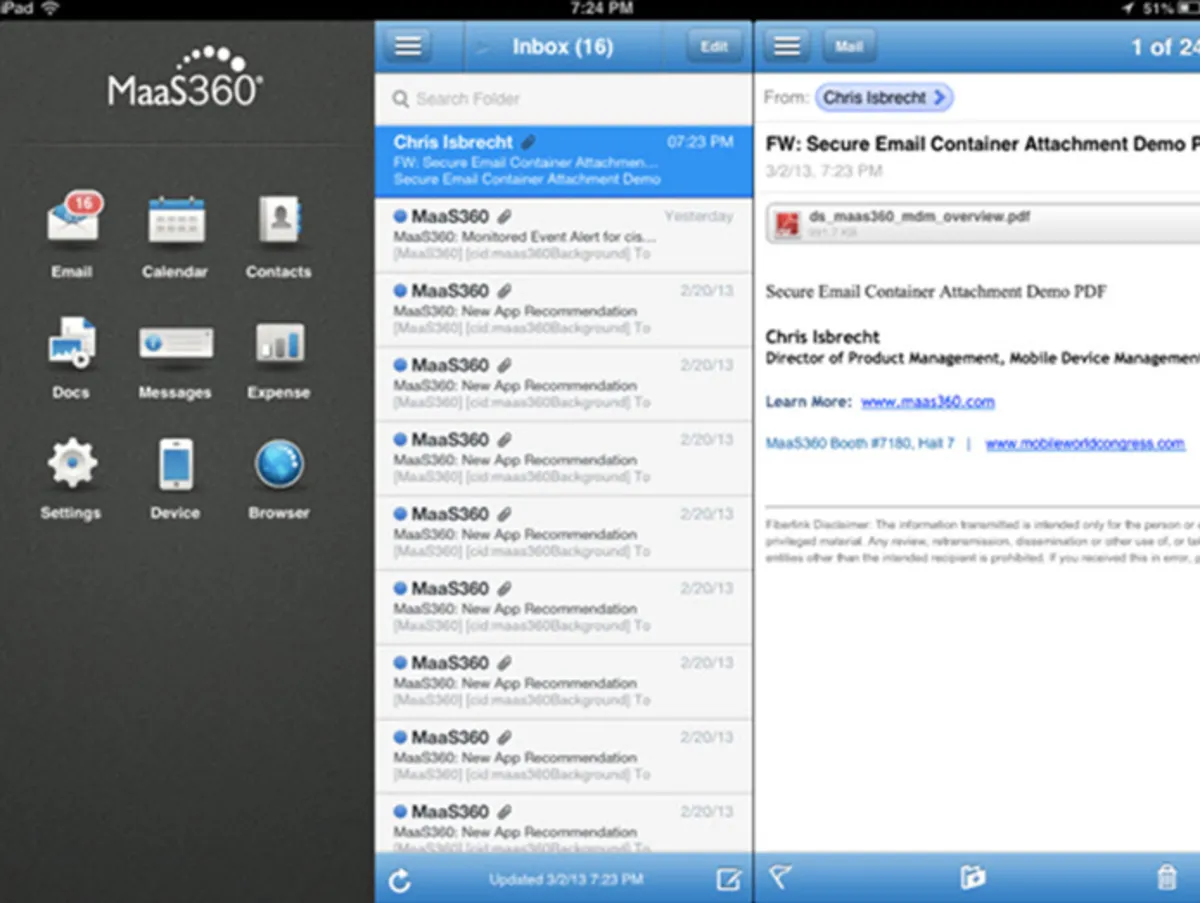This screenshot has width=1200, height=903.
Task: Open the Docs app icon
Action: tap(71, 342)
